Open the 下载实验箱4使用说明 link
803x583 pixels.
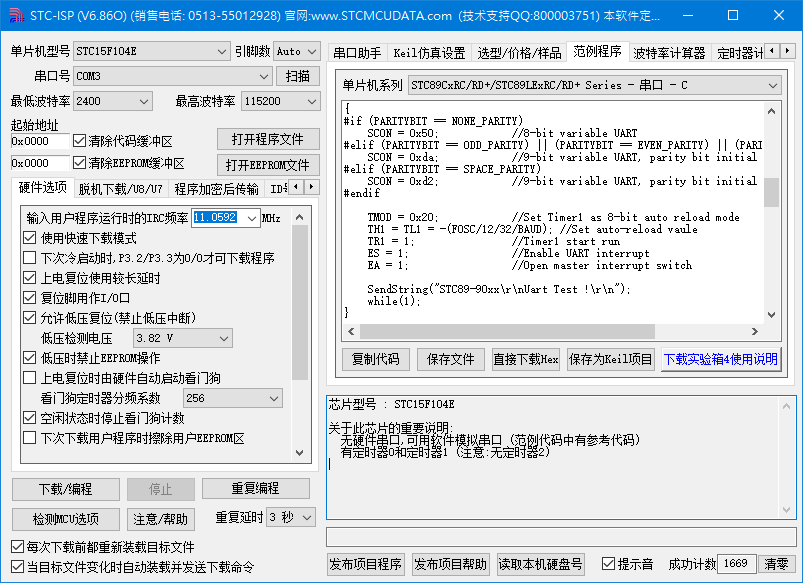pos(720,359)
